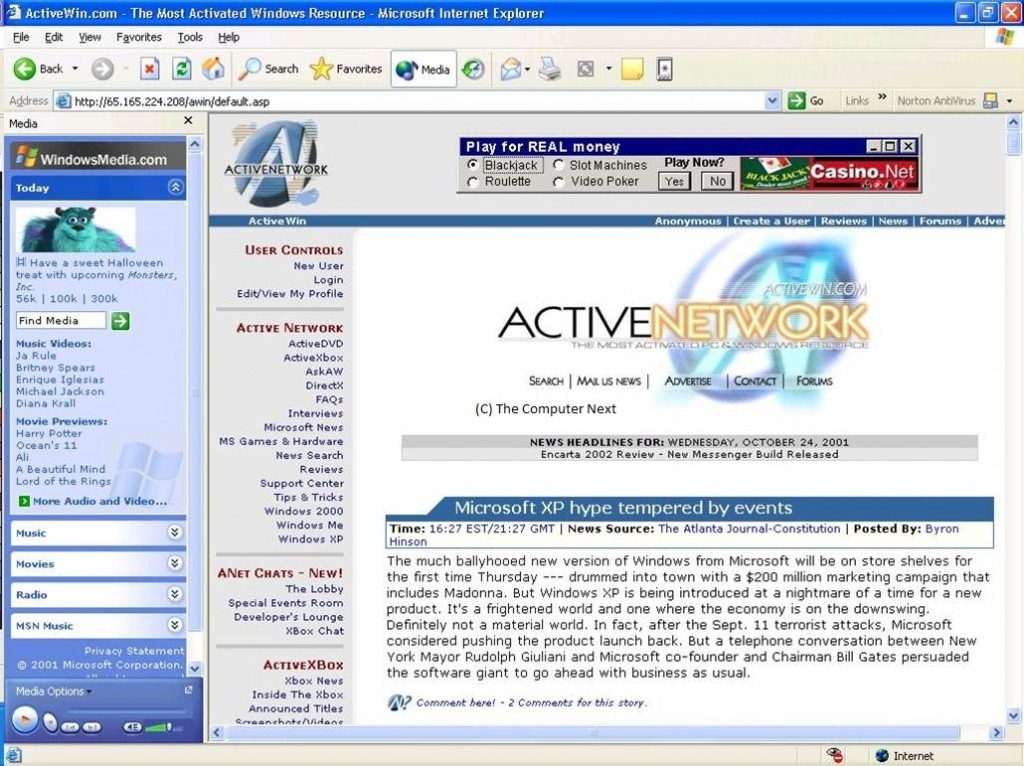
Task: Open the Tools menu
Action: pyautogui.click(x=190, y=37)
